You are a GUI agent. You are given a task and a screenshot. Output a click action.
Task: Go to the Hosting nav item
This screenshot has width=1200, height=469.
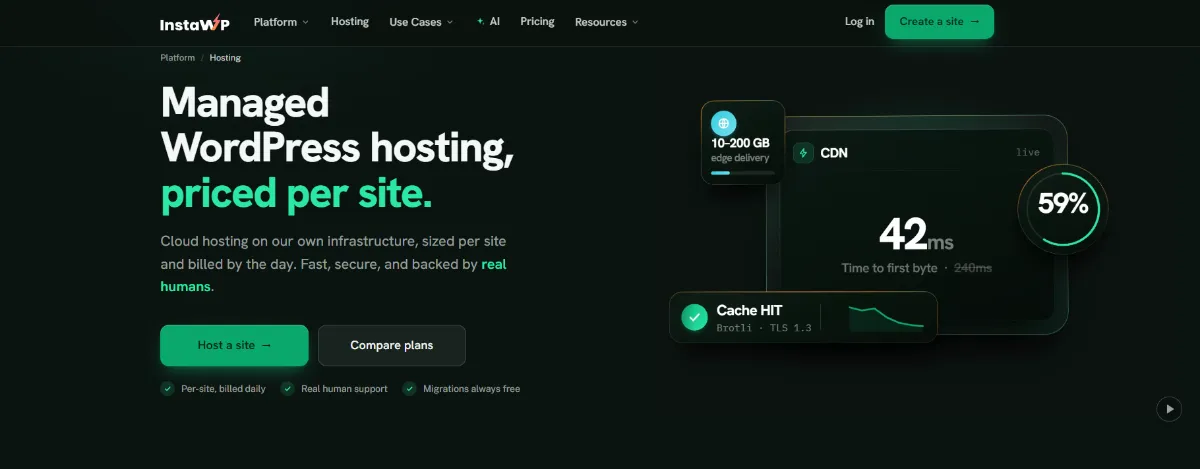click(350, 21)
